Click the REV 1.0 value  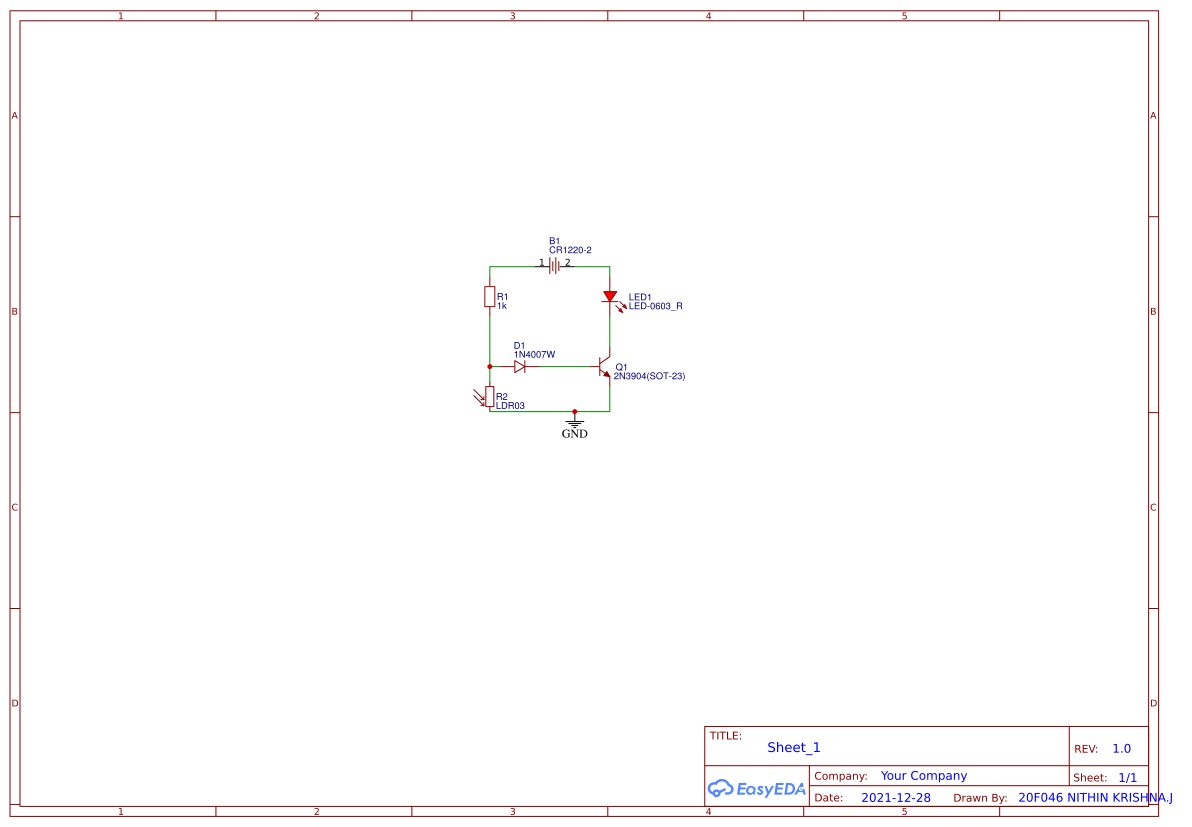(x=1123, y=748)
